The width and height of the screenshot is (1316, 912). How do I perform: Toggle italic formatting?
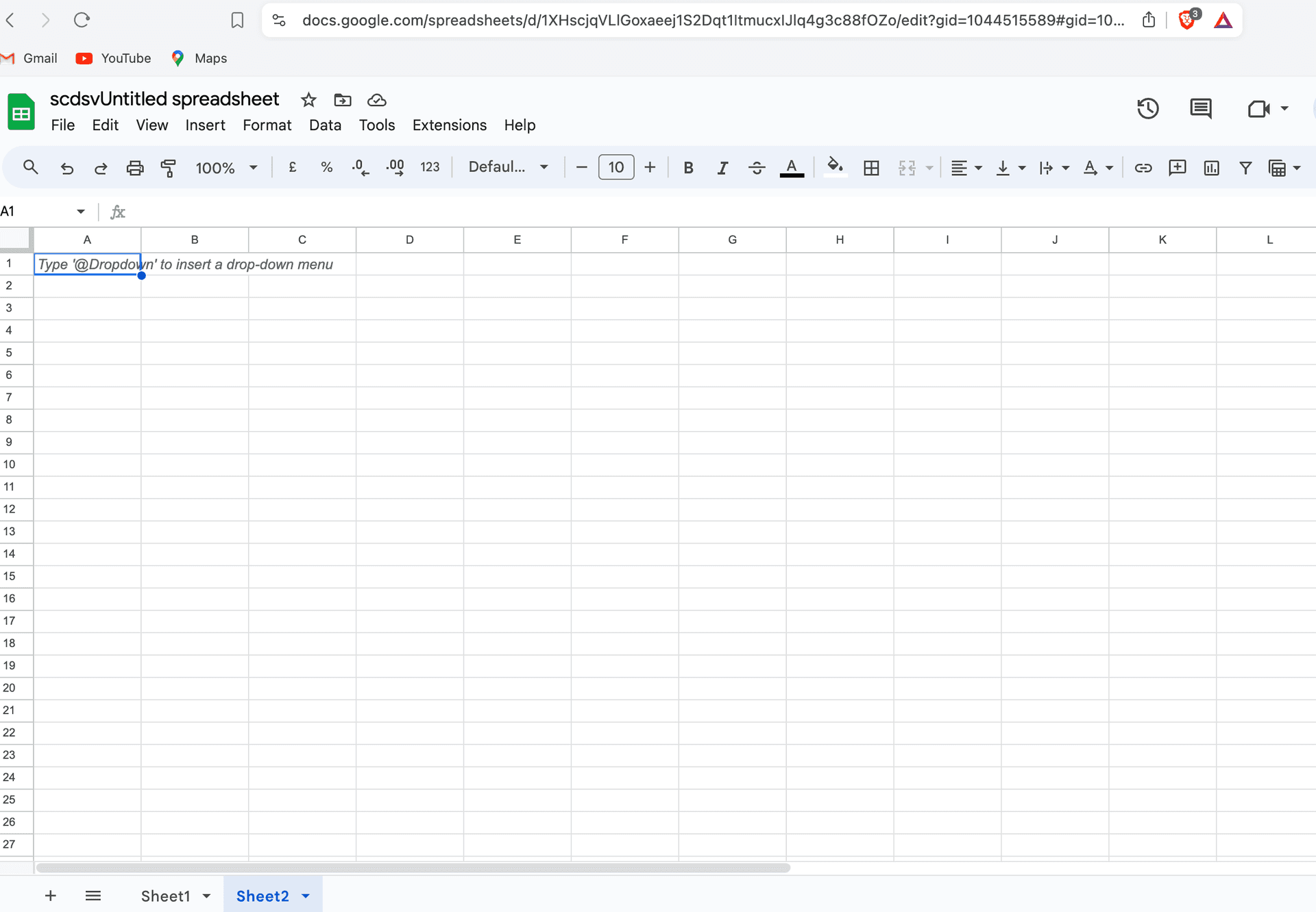[x=722, y=167]
